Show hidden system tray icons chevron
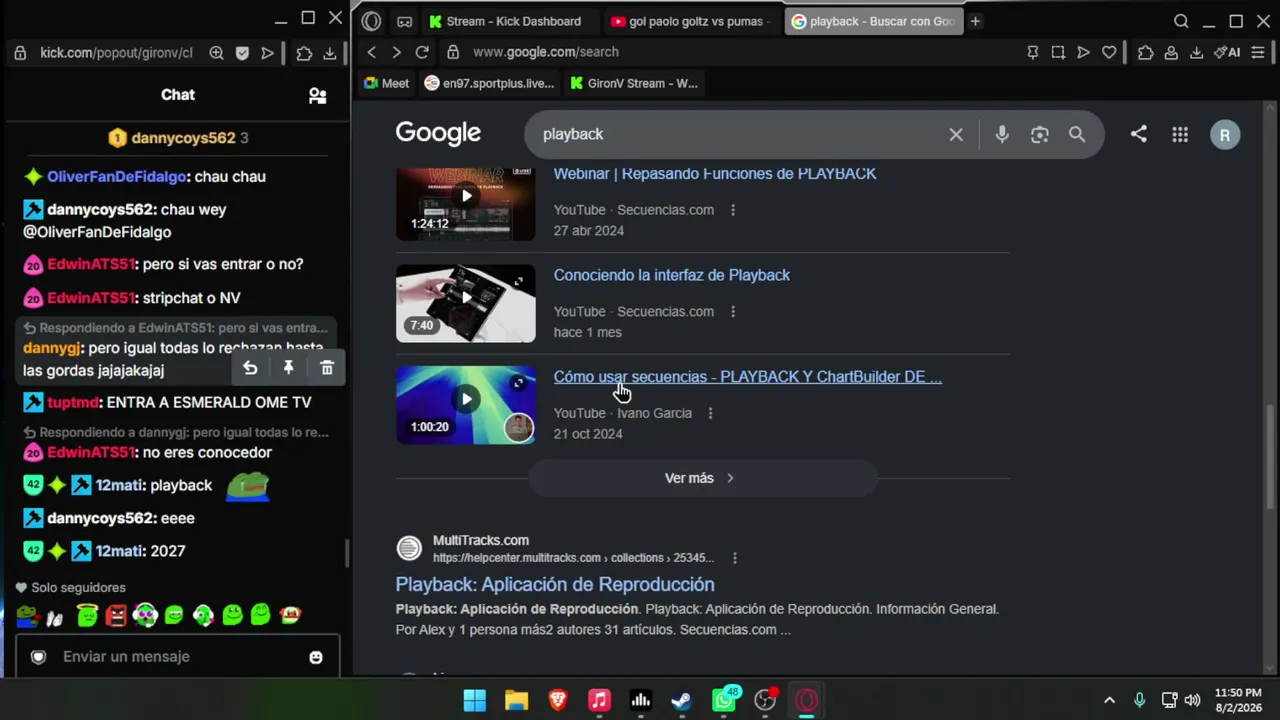 tap(1109, 700)
